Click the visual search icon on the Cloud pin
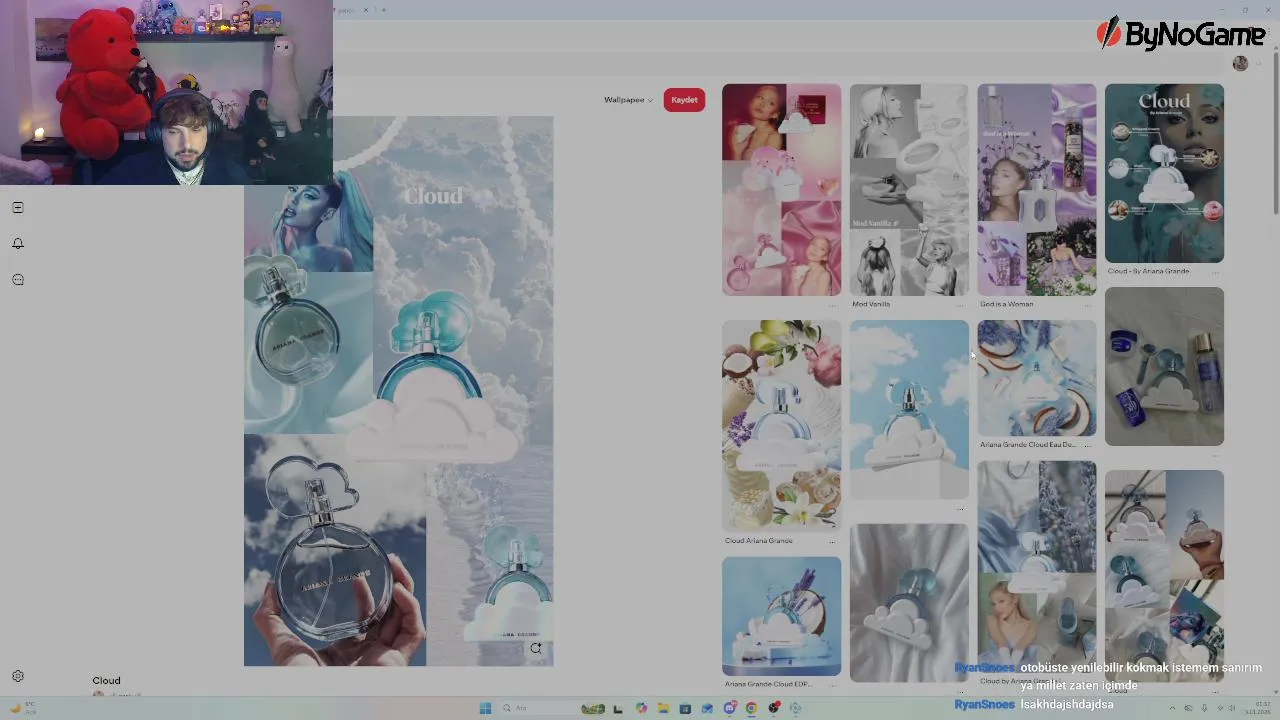This screenshot has height=720, width=1280. 536,649
